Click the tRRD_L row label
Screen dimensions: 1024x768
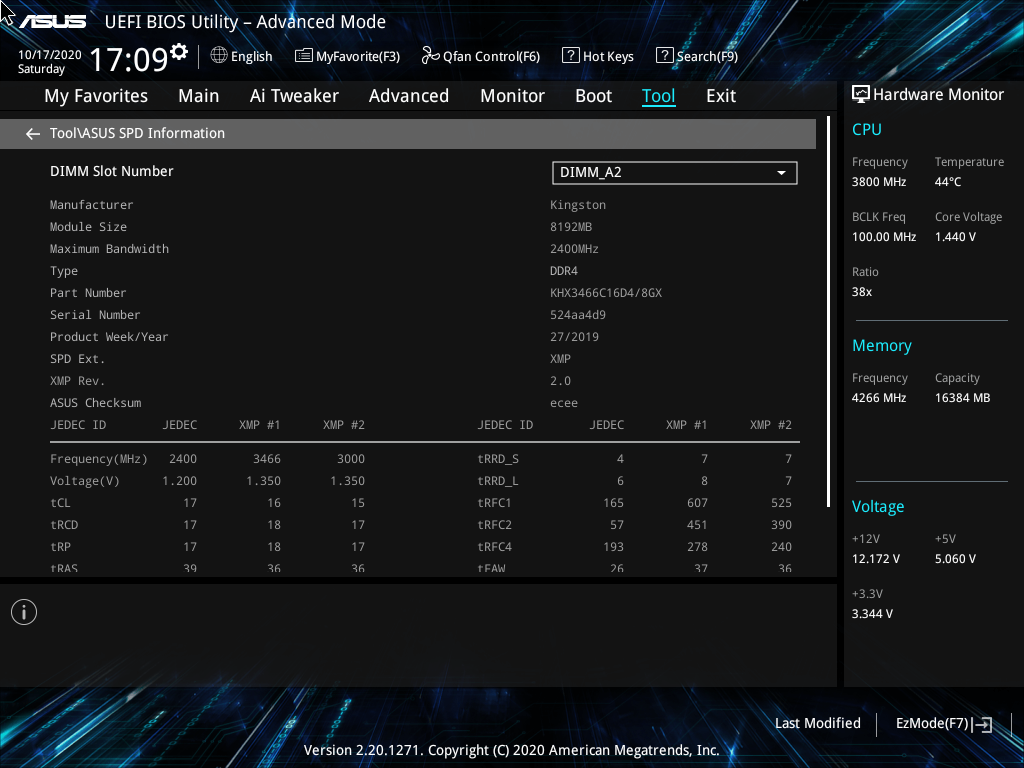coord(498,481)
